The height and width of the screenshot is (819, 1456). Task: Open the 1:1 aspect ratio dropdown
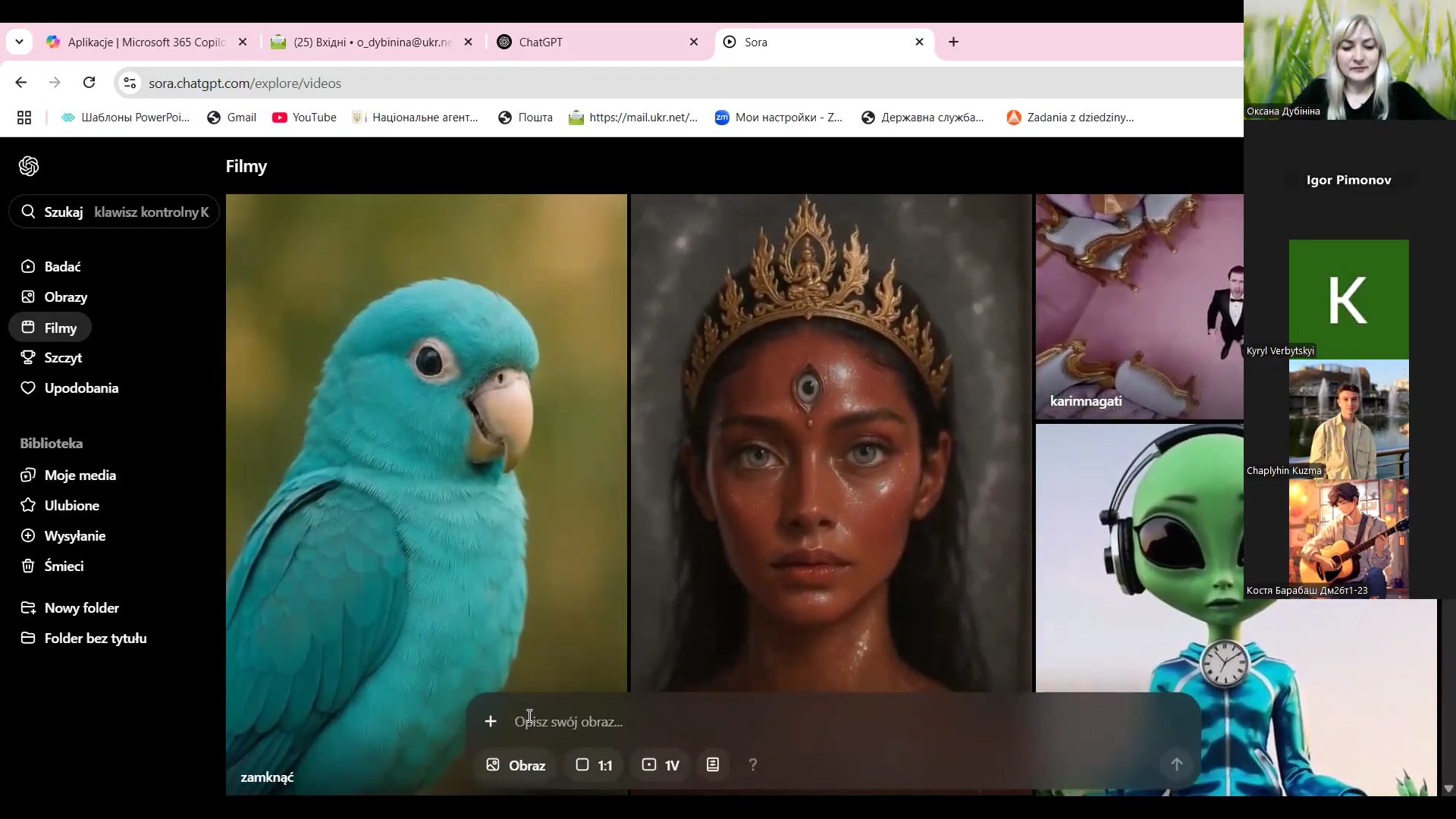(x=594, y=764)
